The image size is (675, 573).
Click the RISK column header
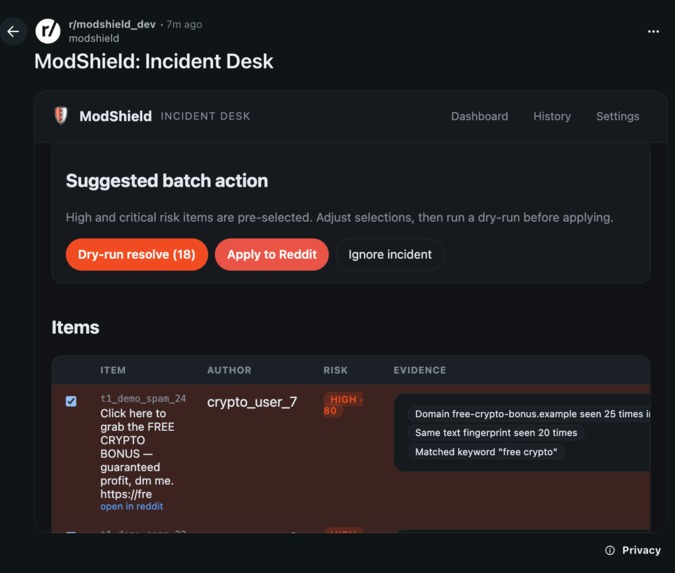click(x=335, y=370)
